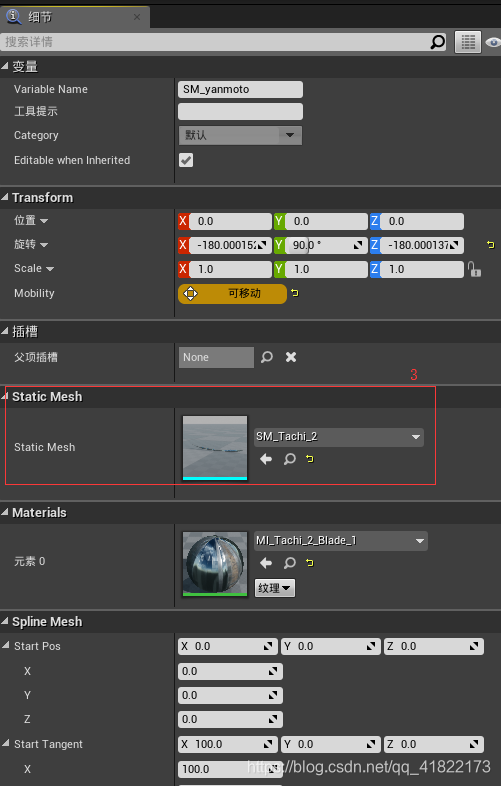This screenshot has height=786, width=501.
Task: Click the Scale X value field
Action: point(230,269)
